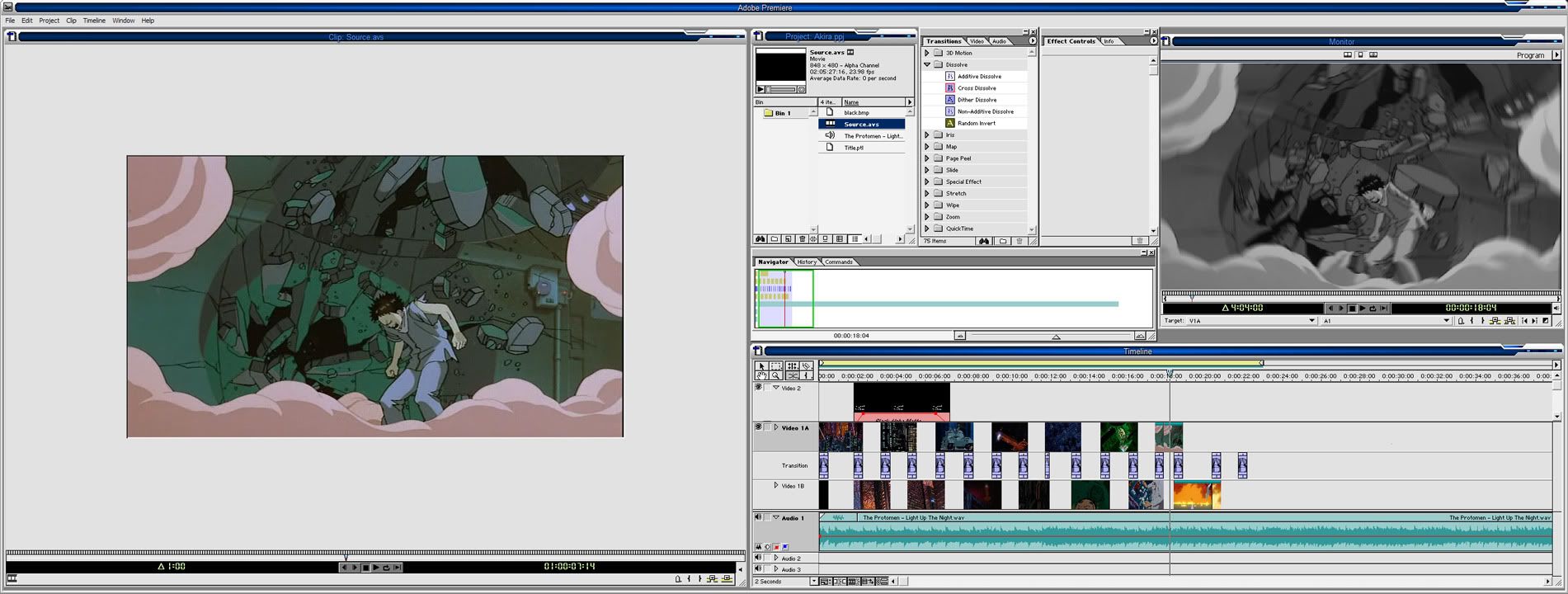Select the Hand tool in Timeline
This screenshot has width=1568, height=594.
pos(761,375)
